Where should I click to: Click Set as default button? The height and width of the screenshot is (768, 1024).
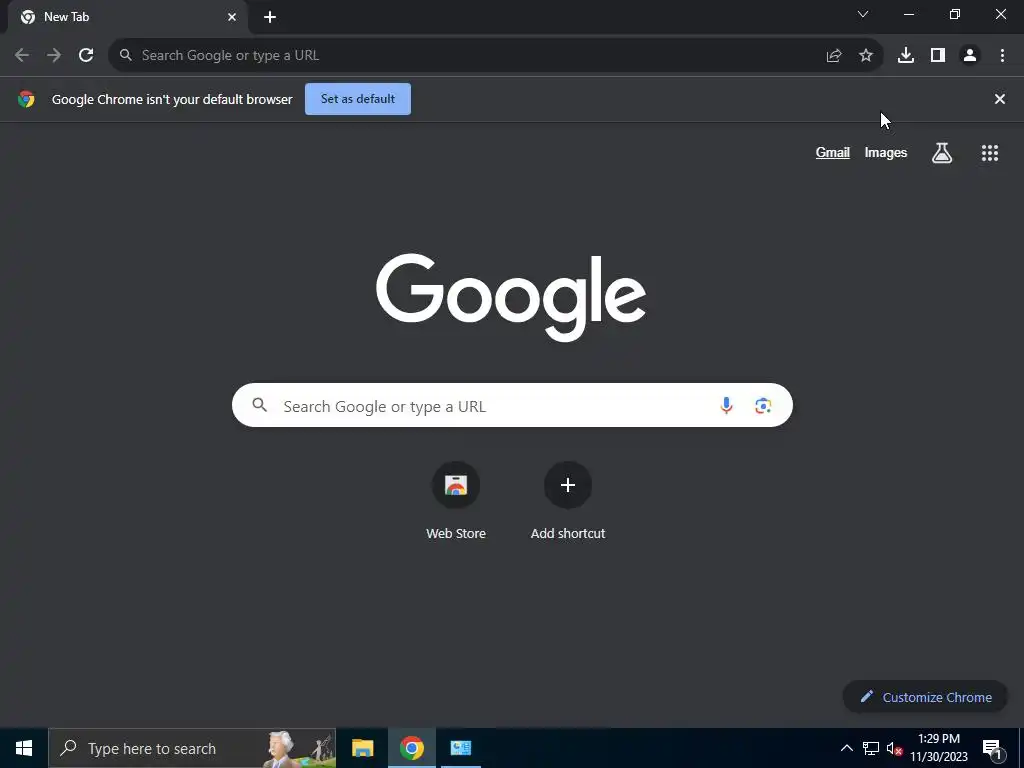click(x=358, y=99)
